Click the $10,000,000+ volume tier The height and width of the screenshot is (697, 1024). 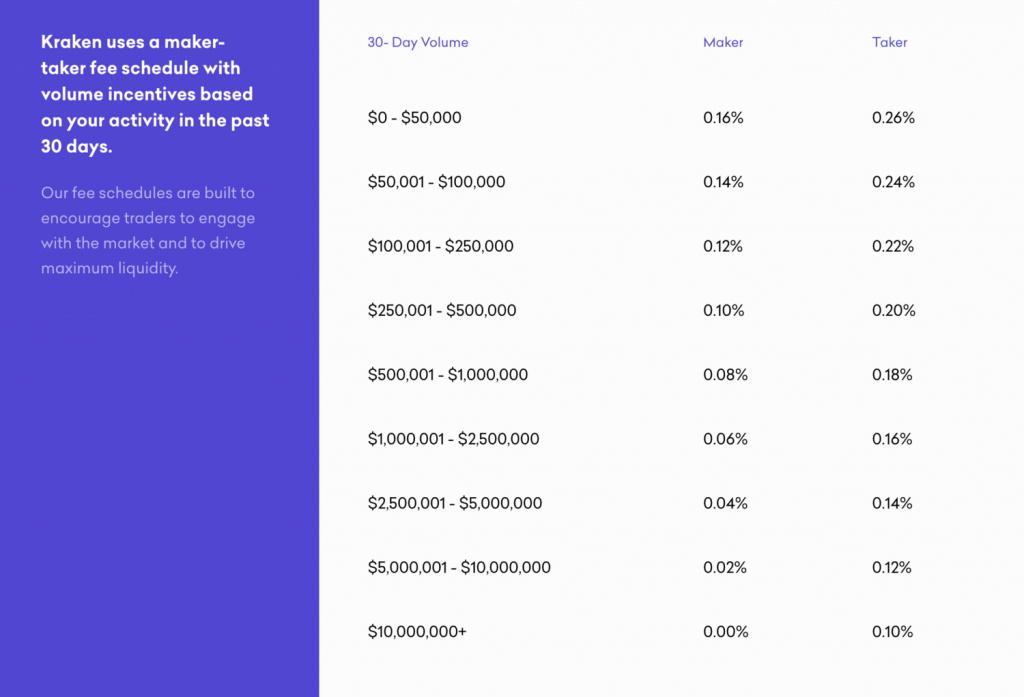417,632
